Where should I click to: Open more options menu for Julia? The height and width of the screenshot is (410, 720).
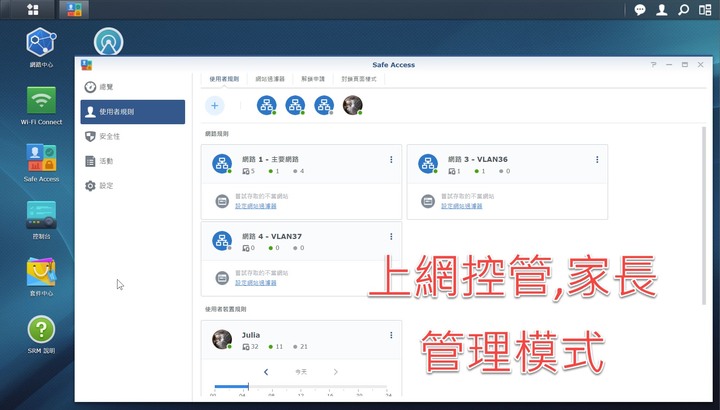coord(391,335)
